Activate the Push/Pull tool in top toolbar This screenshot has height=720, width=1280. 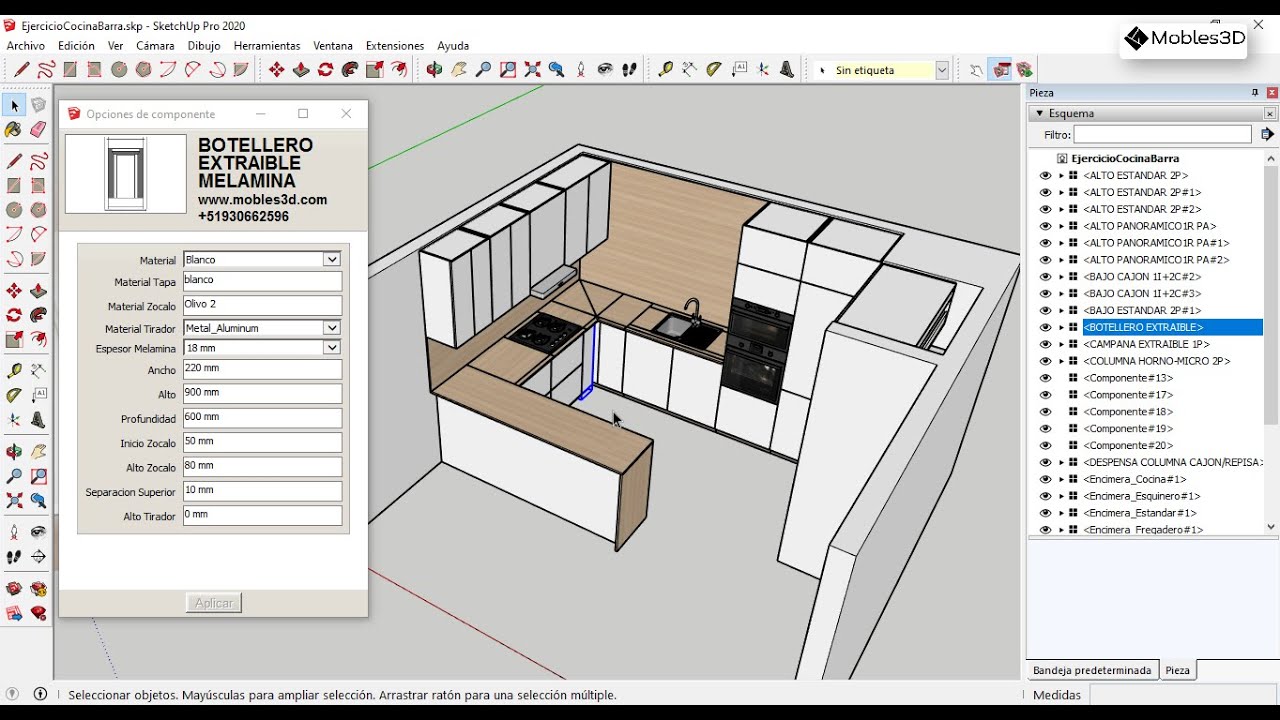point(301,70)
